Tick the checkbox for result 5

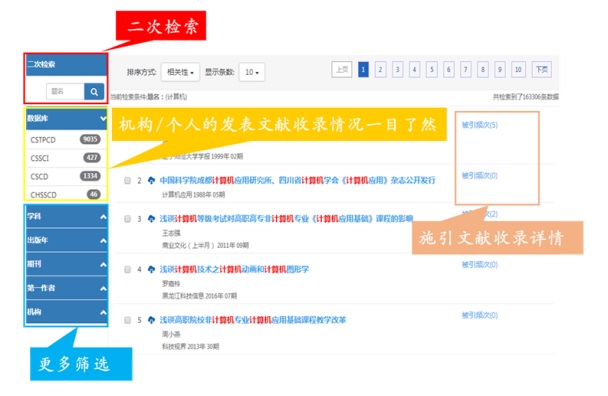pos(127,320)
